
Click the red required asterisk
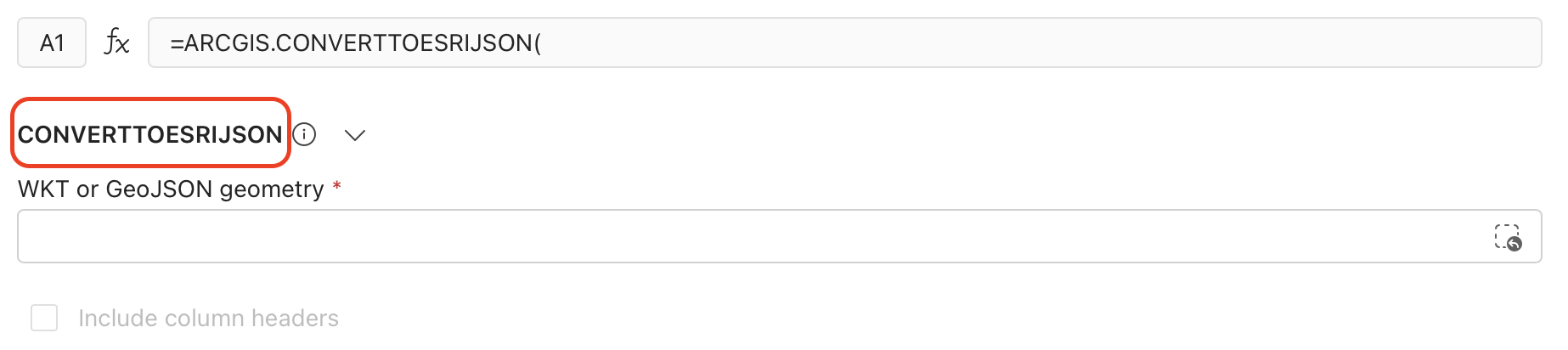(337, 186)
